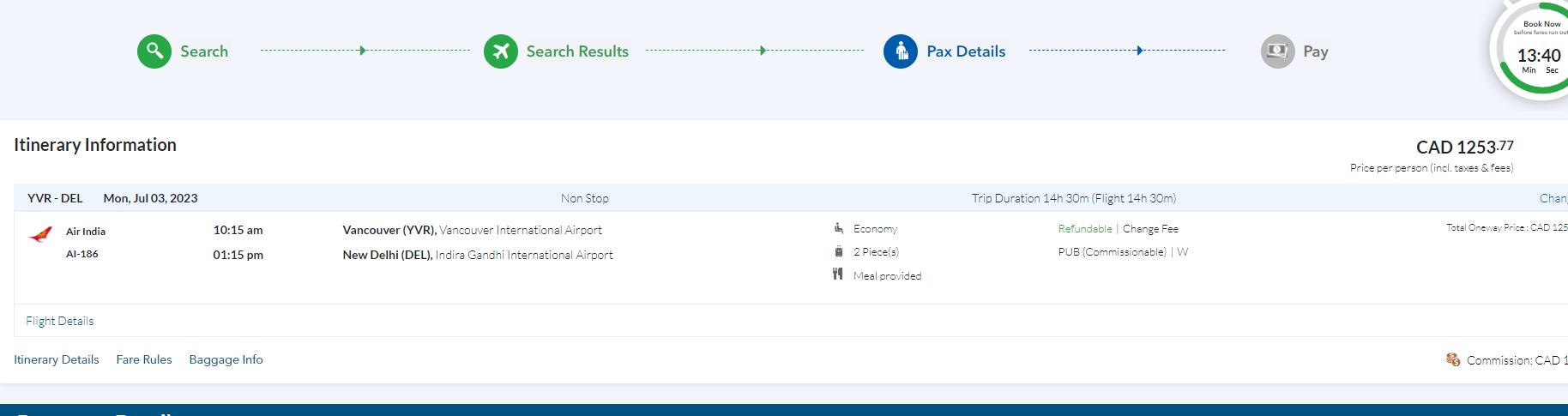
Task: Click the Commission coins icon
Action: (x=1453, y=359)
